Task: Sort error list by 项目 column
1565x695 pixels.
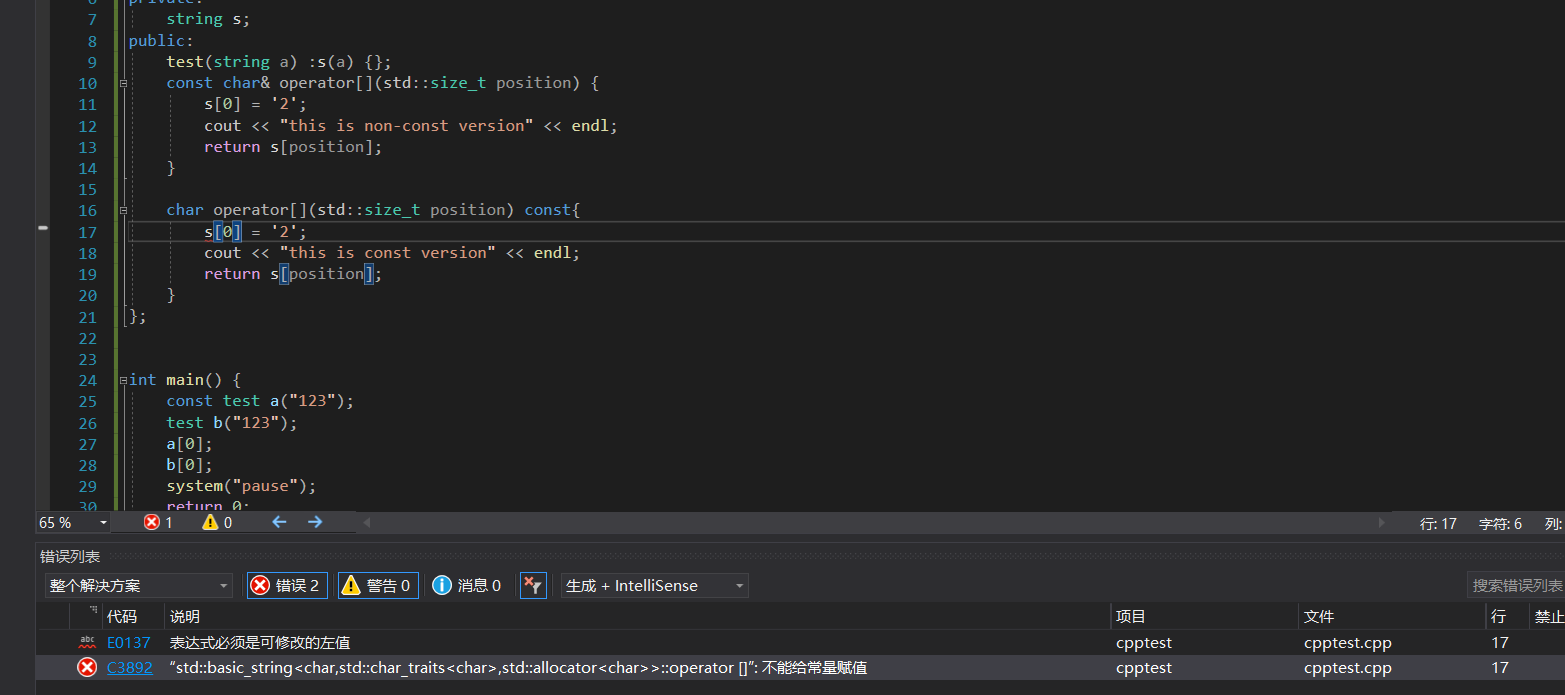Action: click(1131, 617)
